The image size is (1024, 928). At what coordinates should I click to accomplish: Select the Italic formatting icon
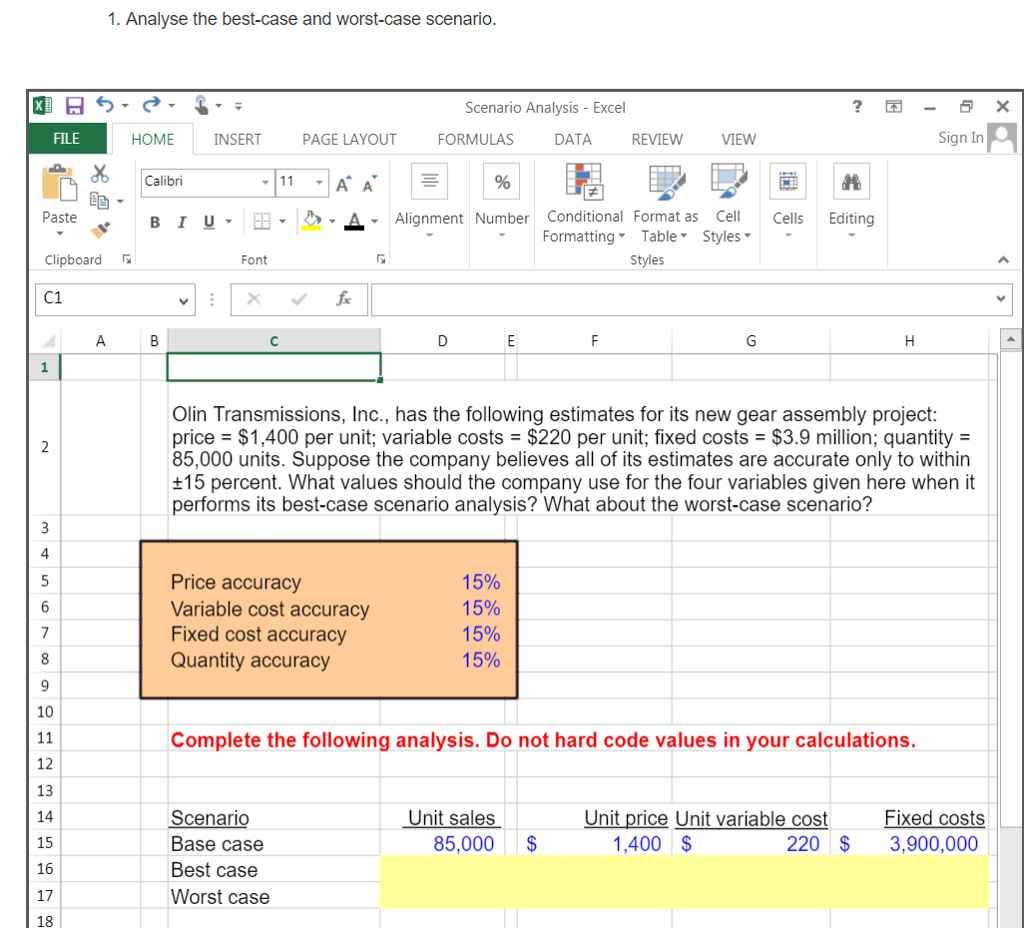(182, 221)
